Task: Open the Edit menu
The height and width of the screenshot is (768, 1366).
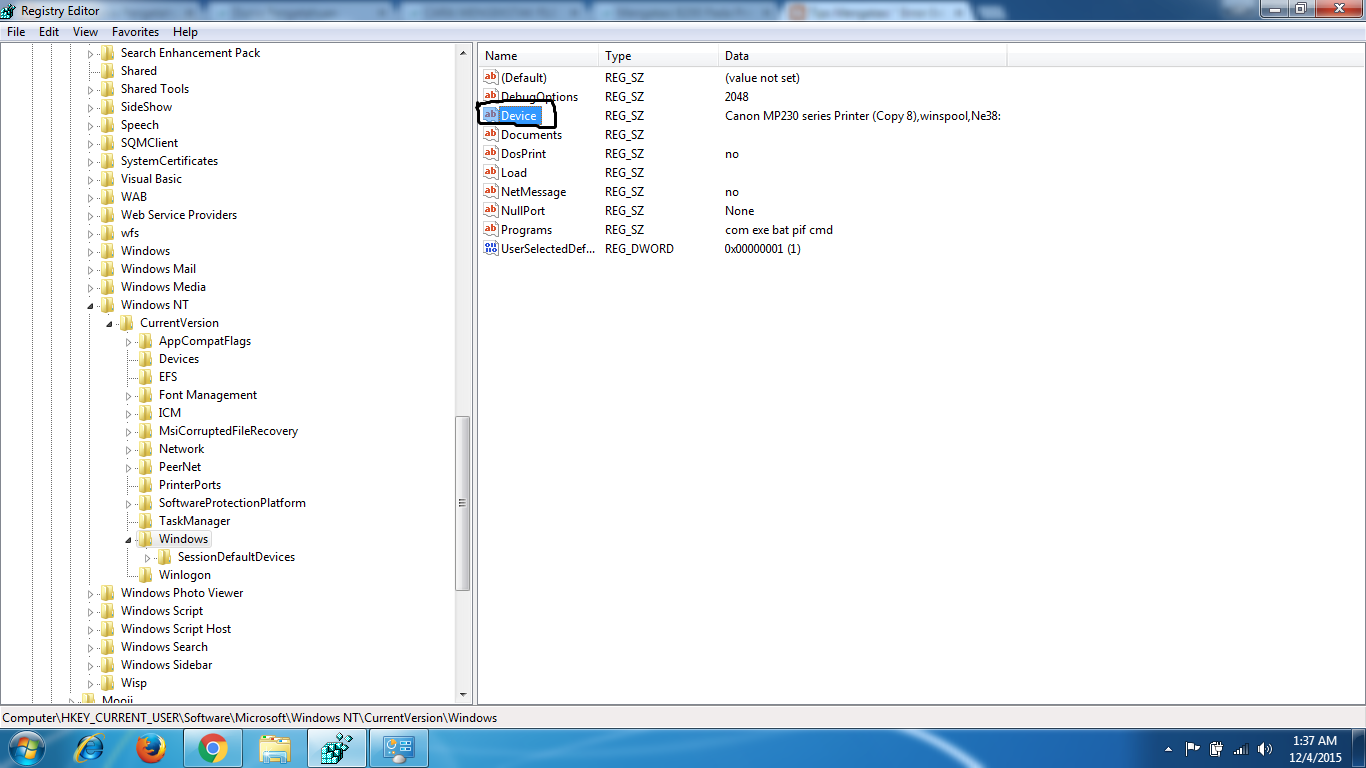Action: tap(49, 32)
